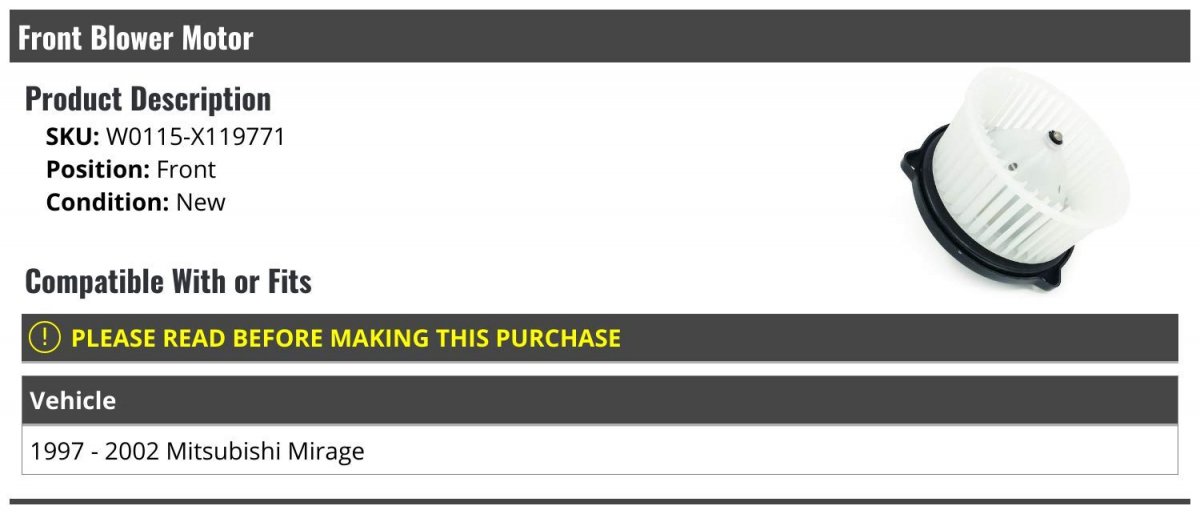1200x514 pixels.
Task: Click the yellow exclamation warning icon
Action: click(45, 337)
